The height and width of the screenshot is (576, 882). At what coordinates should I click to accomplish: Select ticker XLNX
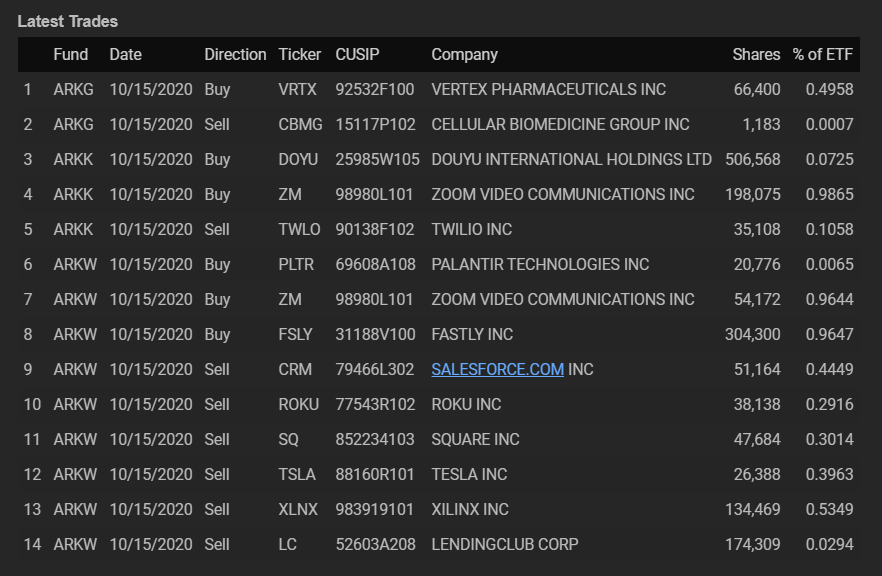click(298, 510)
